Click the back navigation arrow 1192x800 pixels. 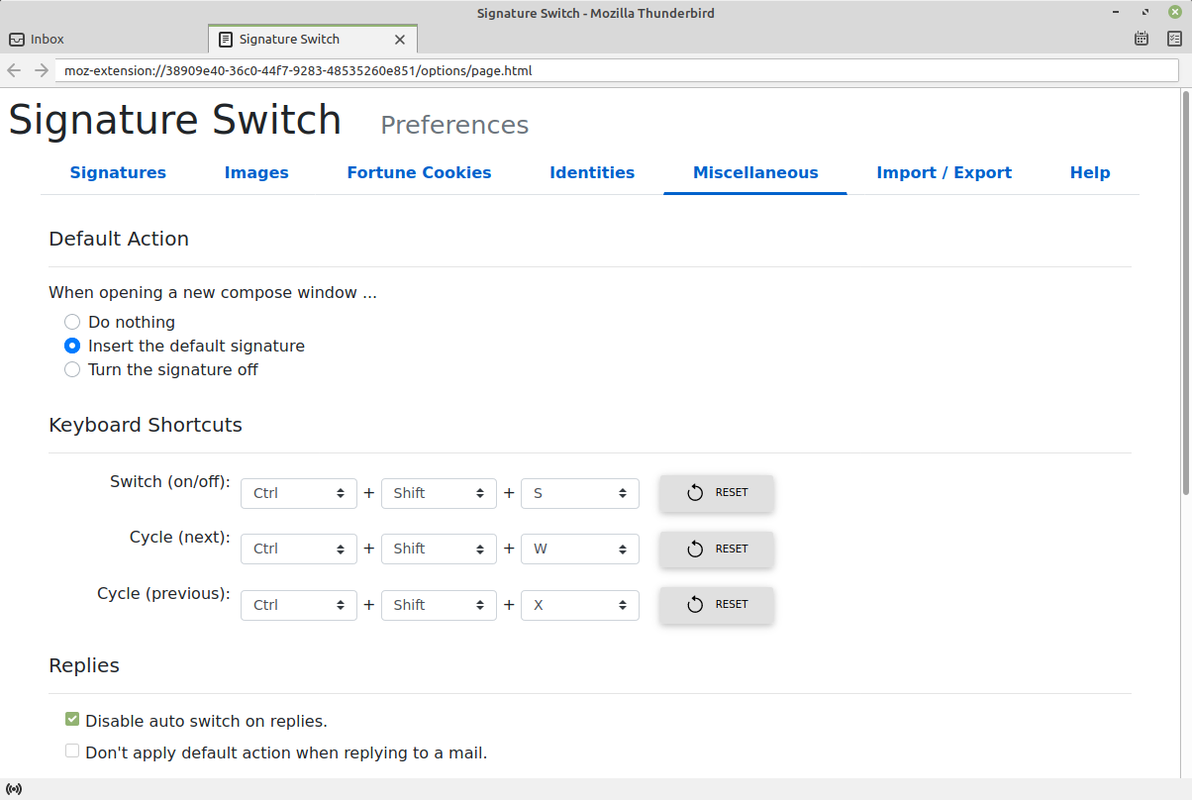(x=14, y=71)
